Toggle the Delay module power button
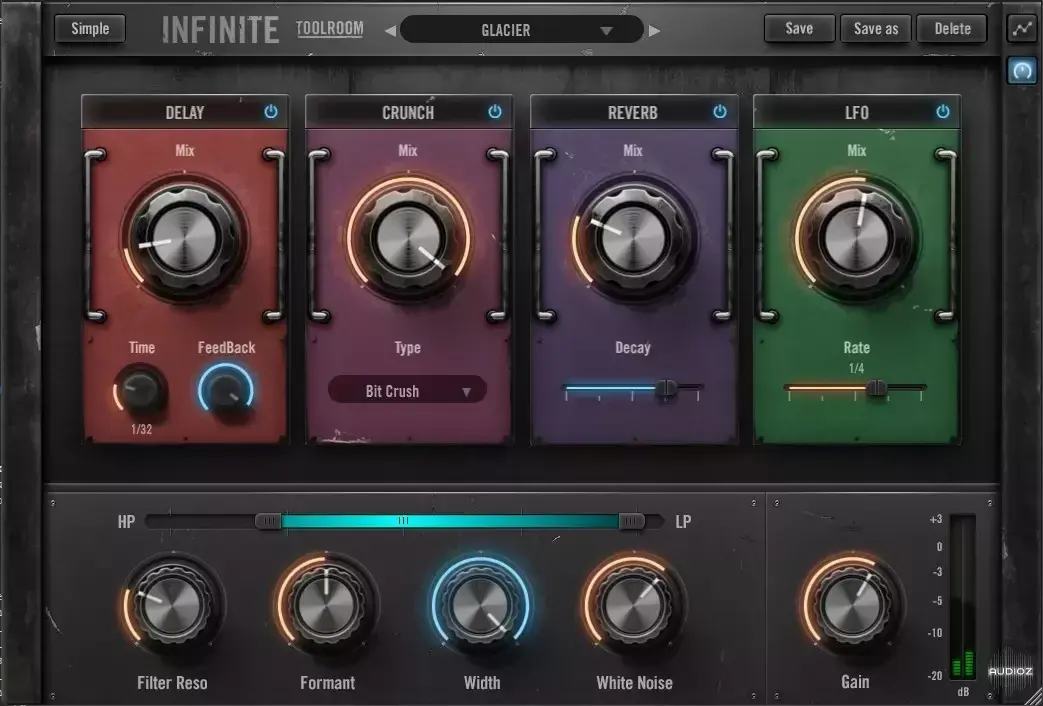 tap(271, 112)
